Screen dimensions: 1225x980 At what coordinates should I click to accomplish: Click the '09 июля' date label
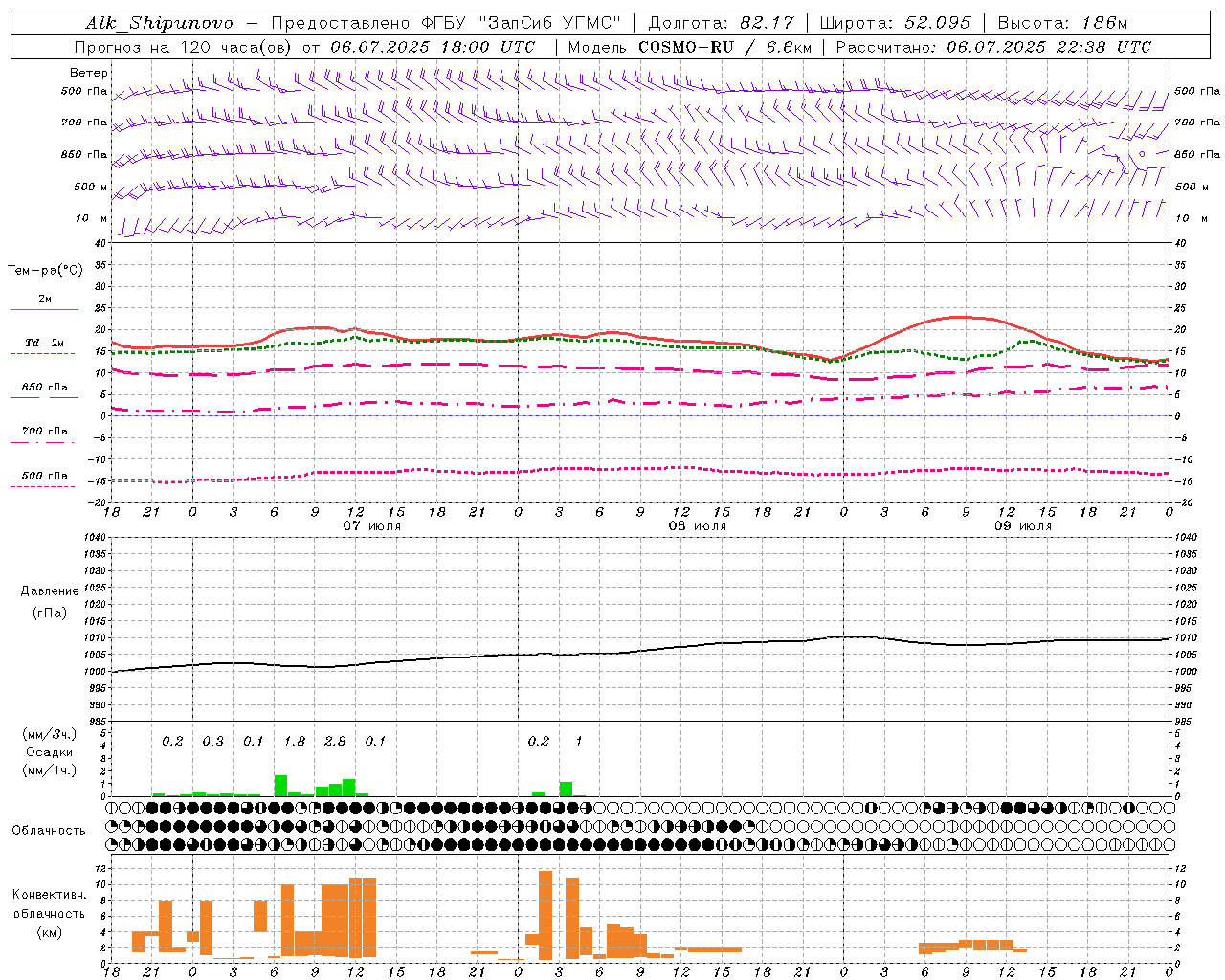point(1023,525)
